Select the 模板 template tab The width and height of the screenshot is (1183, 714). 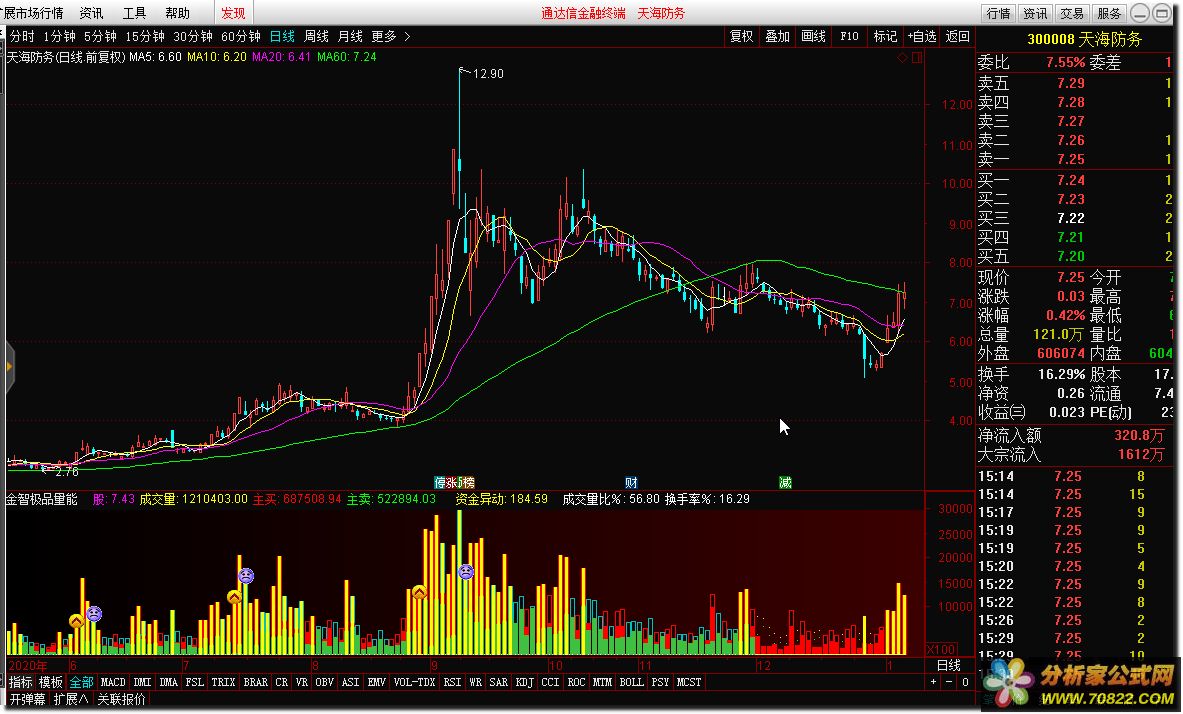(51, 682)
